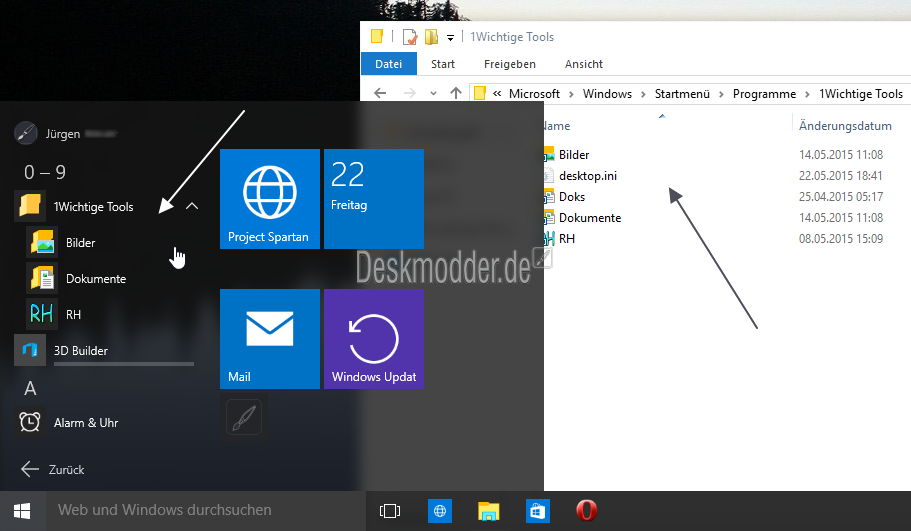Click Startmenü in the address breadcrumb
Viewport: 911px width, 531px height.
click(x=682, y=94)
